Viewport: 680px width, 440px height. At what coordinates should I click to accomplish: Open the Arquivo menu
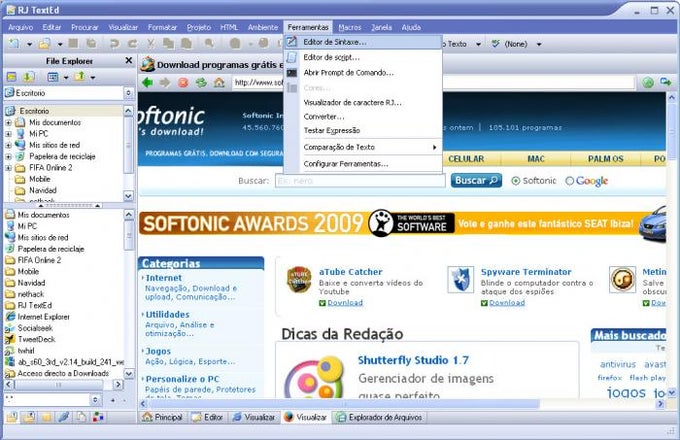pos(20,27)
